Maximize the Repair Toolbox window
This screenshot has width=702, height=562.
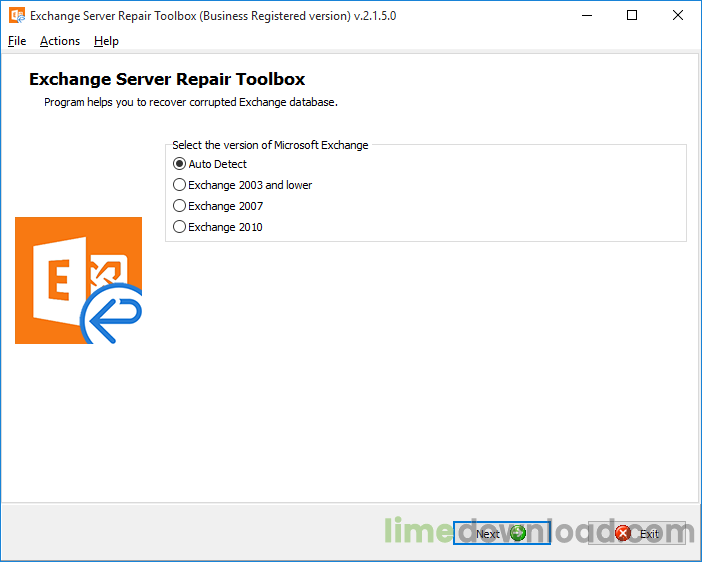(632, 16)
